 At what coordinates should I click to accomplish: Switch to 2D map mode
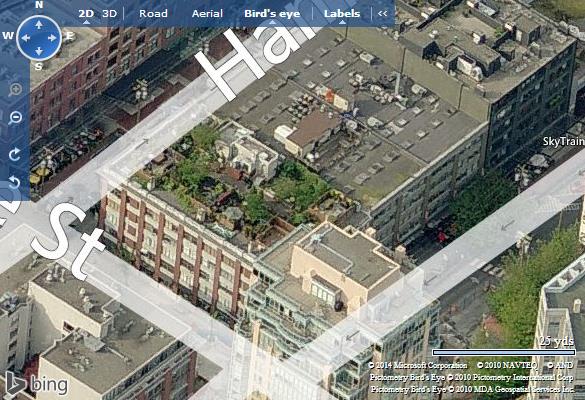coord(86,14)
